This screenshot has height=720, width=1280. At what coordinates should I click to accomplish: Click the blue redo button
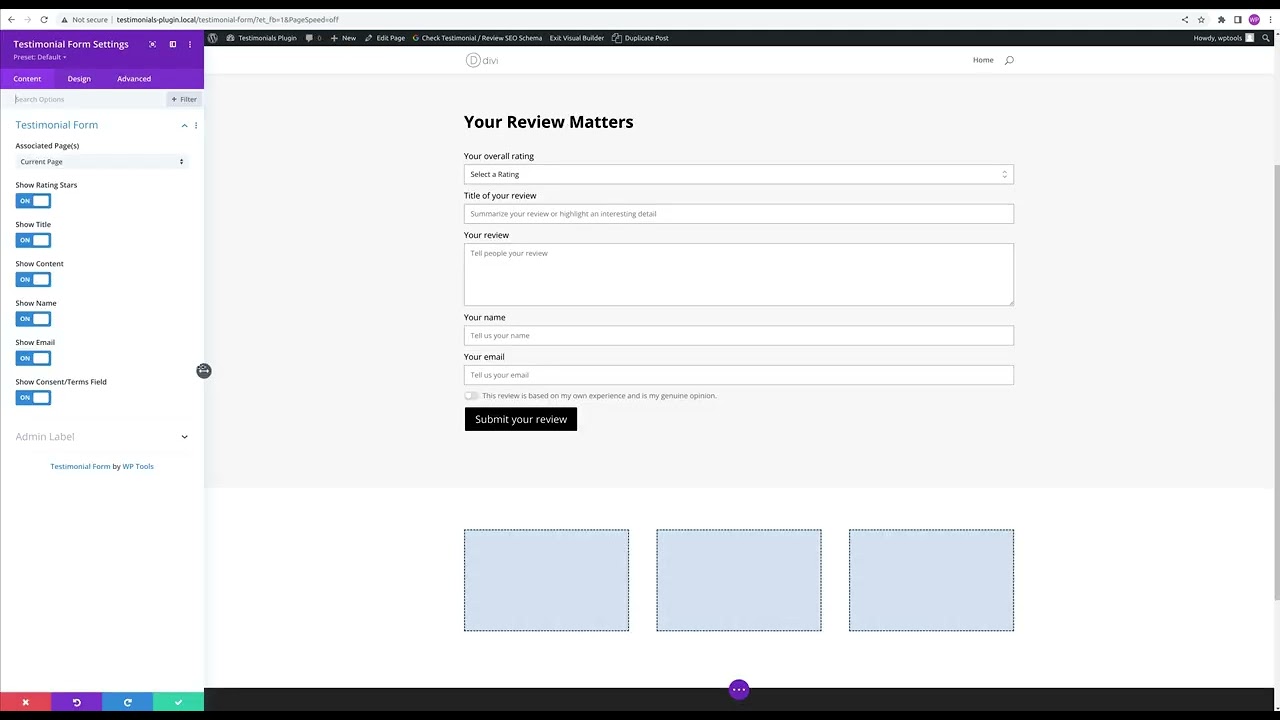[127, 702]
